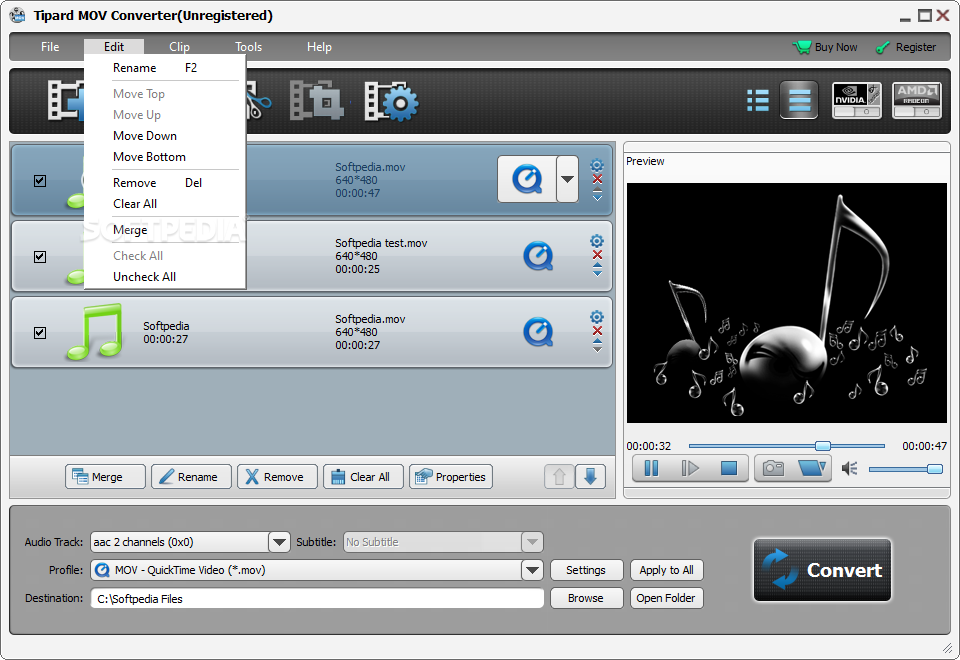
Task: Remove Softpedia 00:00:27 item with red X
Action: tap(598, 331)
